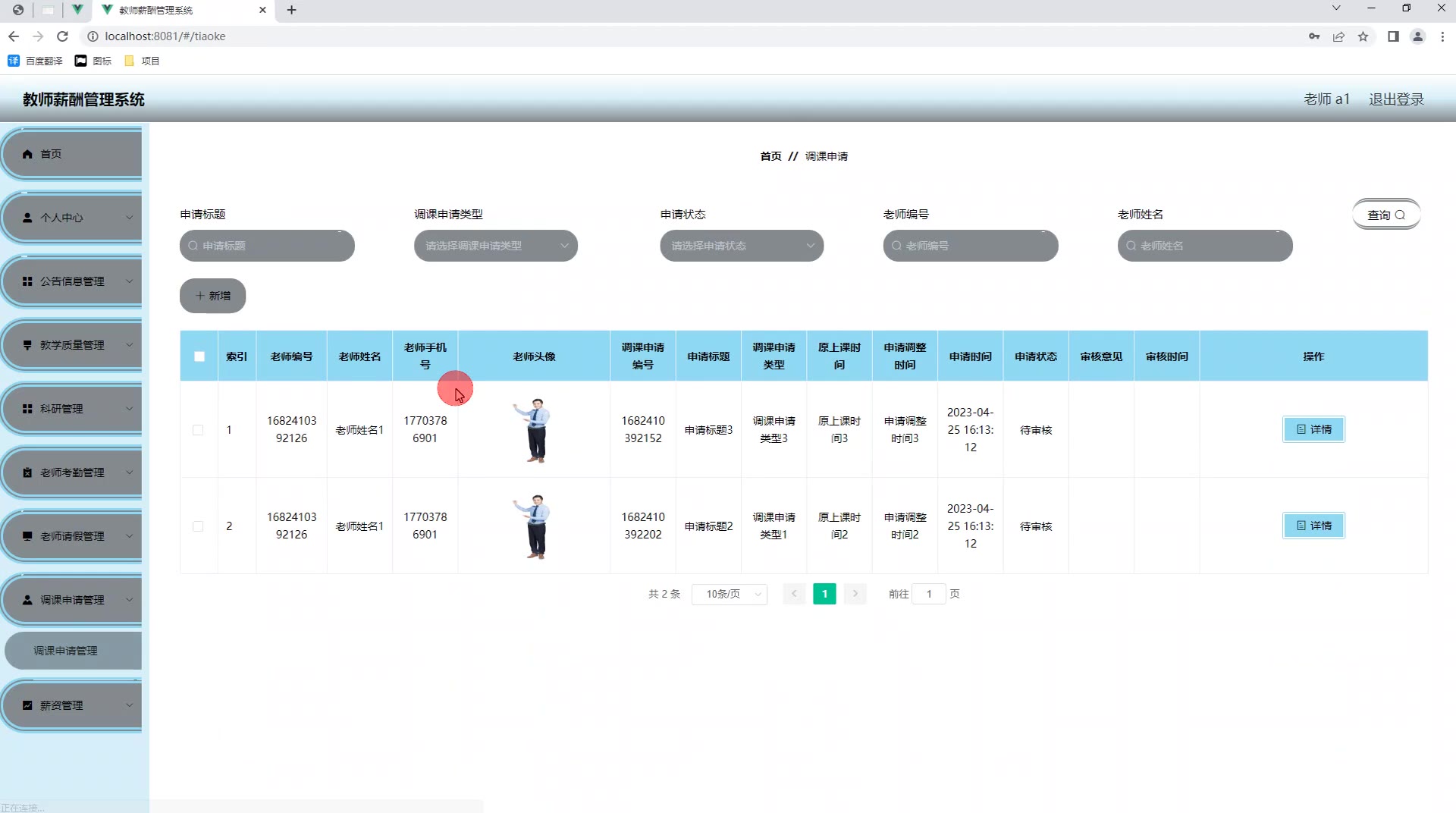Open the 申请状态 dropdown

(742, 246)
